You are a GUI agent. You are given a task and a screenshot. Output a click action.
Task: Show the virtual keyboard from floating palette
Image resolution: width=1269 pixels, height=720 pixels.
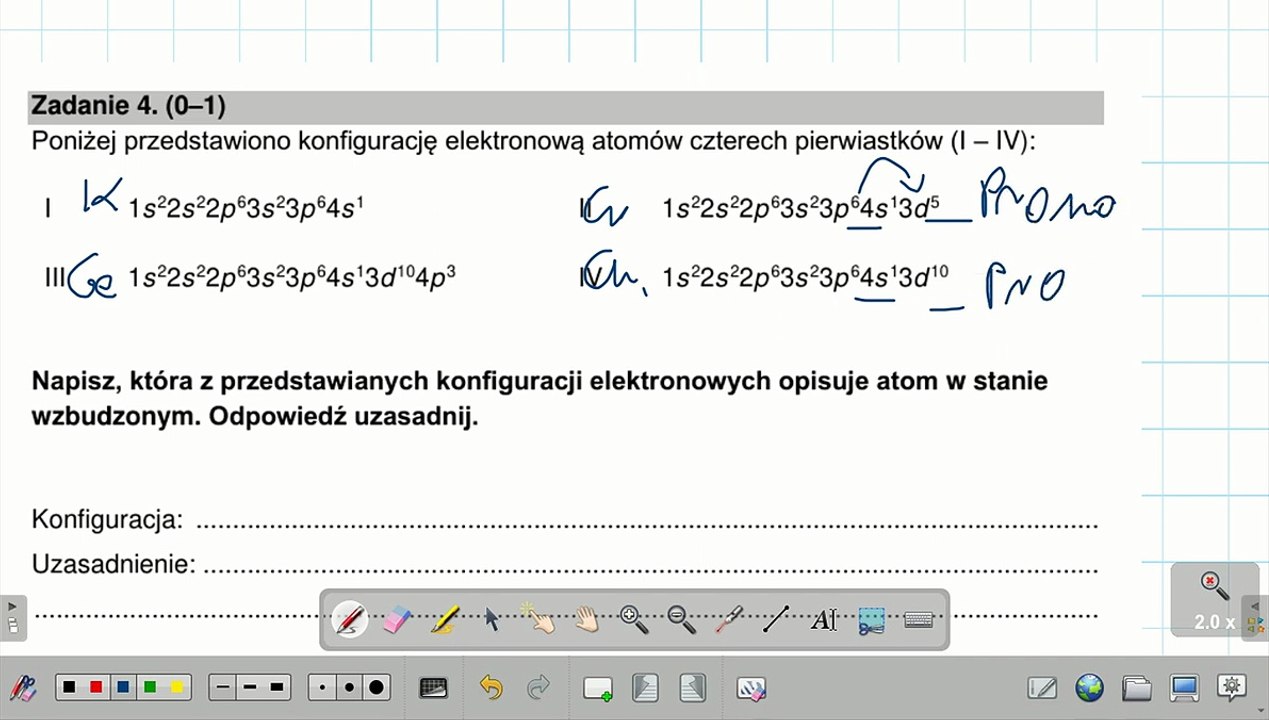(x=918, y=620)
